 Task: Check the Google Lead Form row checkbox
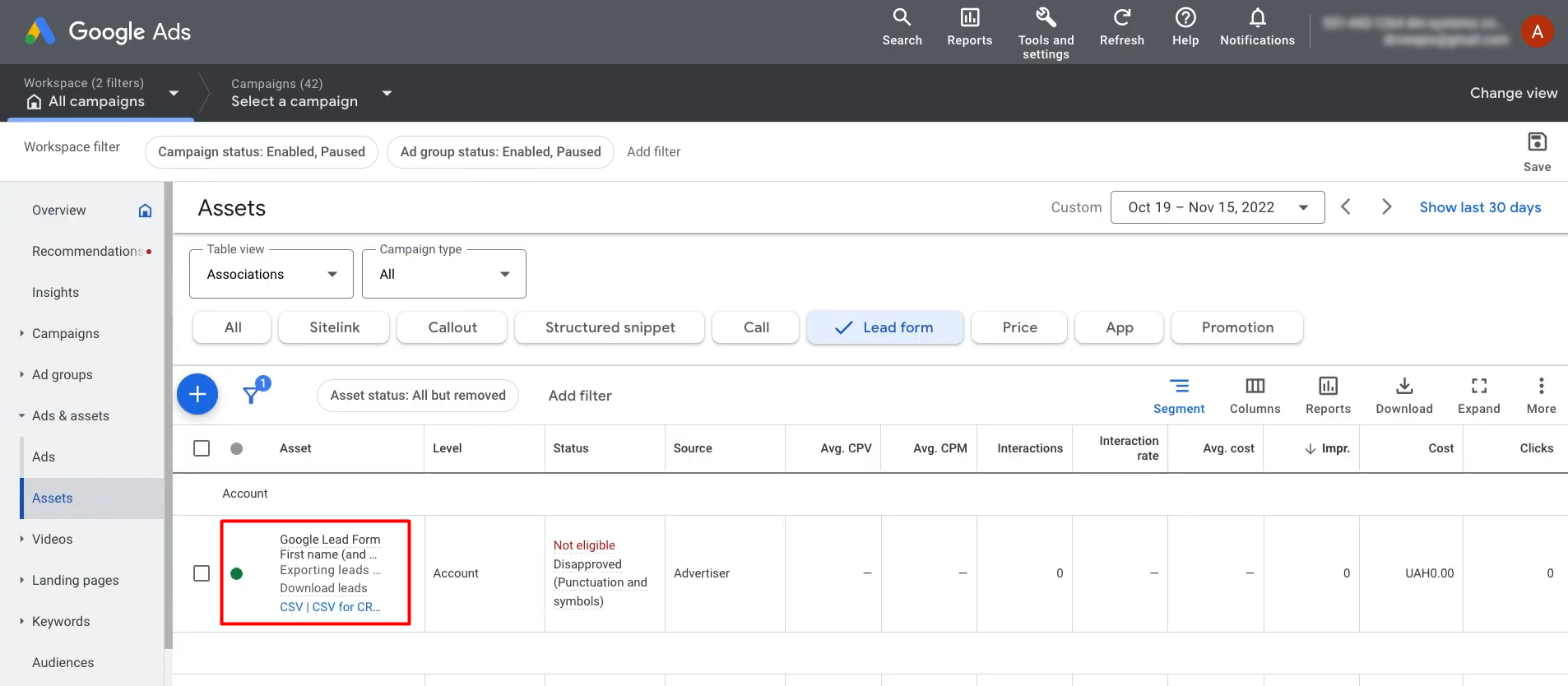pos(202,573)
